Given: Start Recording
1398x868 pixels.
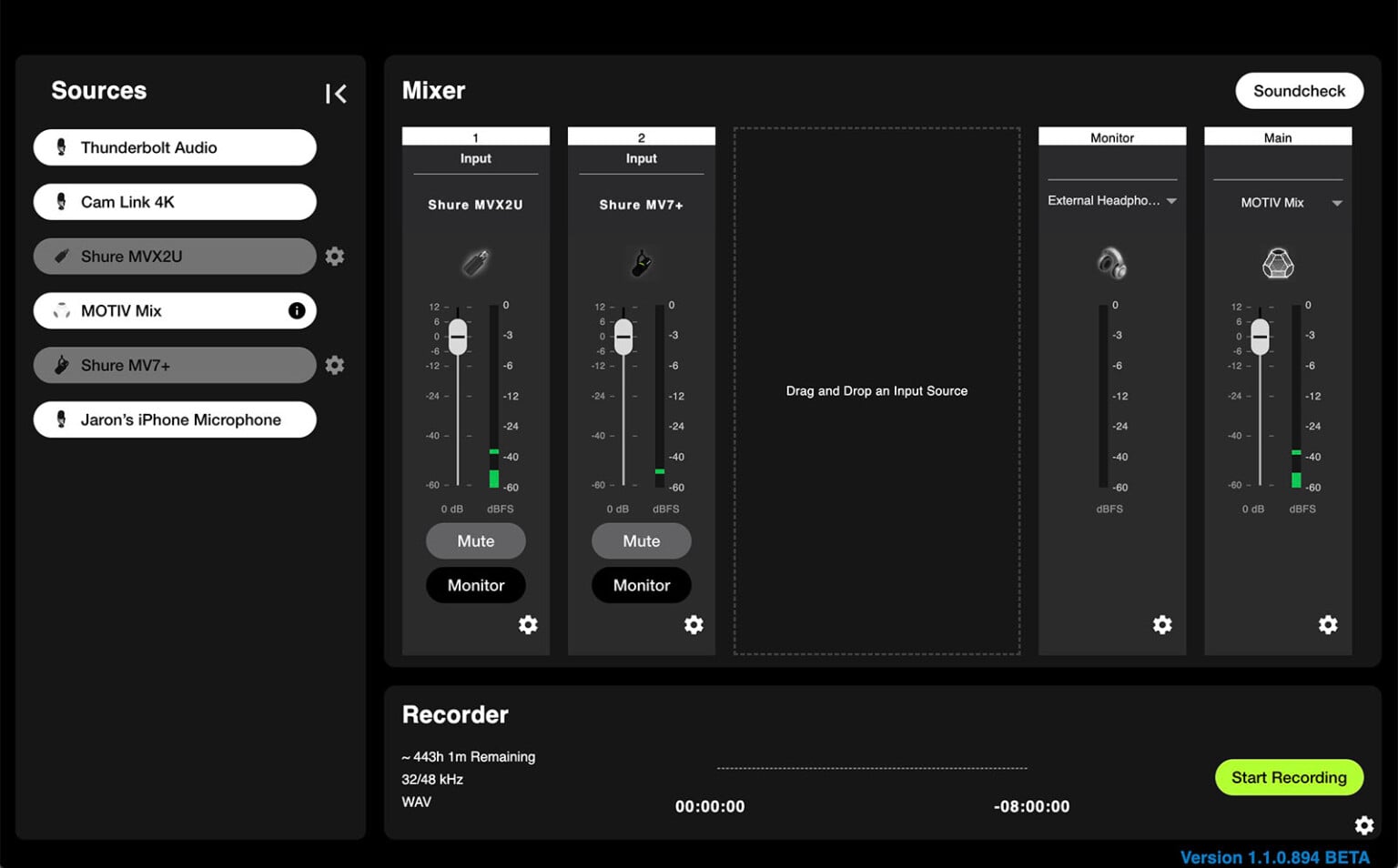Looking at the screenshot, I should pos(1289,777).
